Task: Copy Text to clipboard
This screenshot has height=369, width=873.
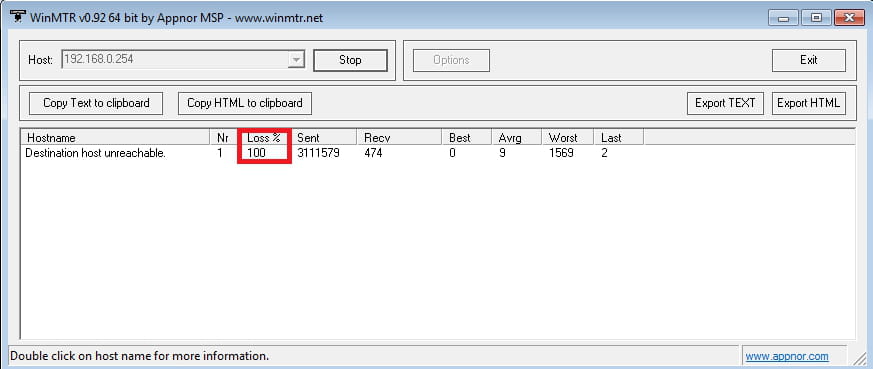Action: tap(96, 103)
